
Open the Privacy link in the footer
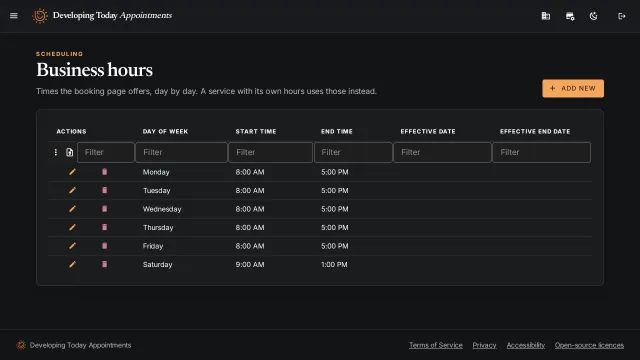[484, 345]
